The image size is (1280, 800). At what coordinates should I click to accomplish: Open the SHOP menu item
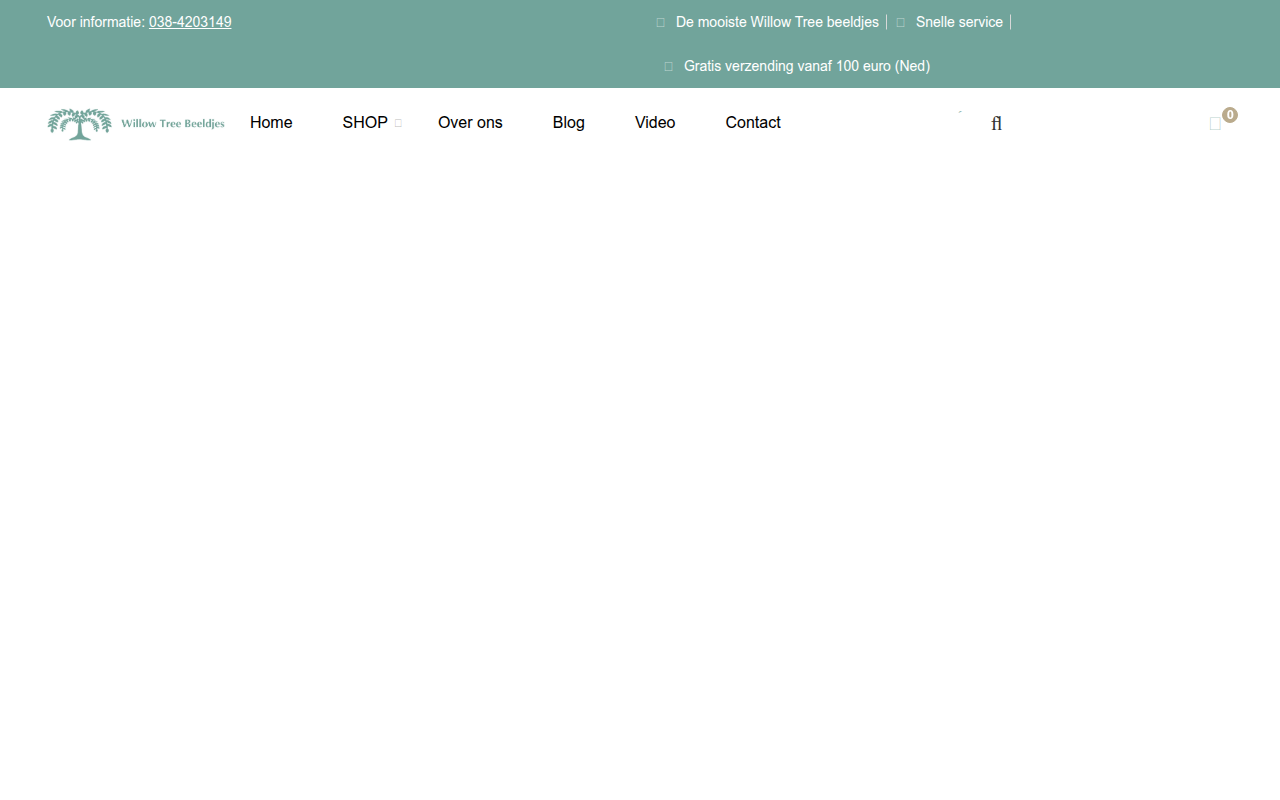[365, 122]
